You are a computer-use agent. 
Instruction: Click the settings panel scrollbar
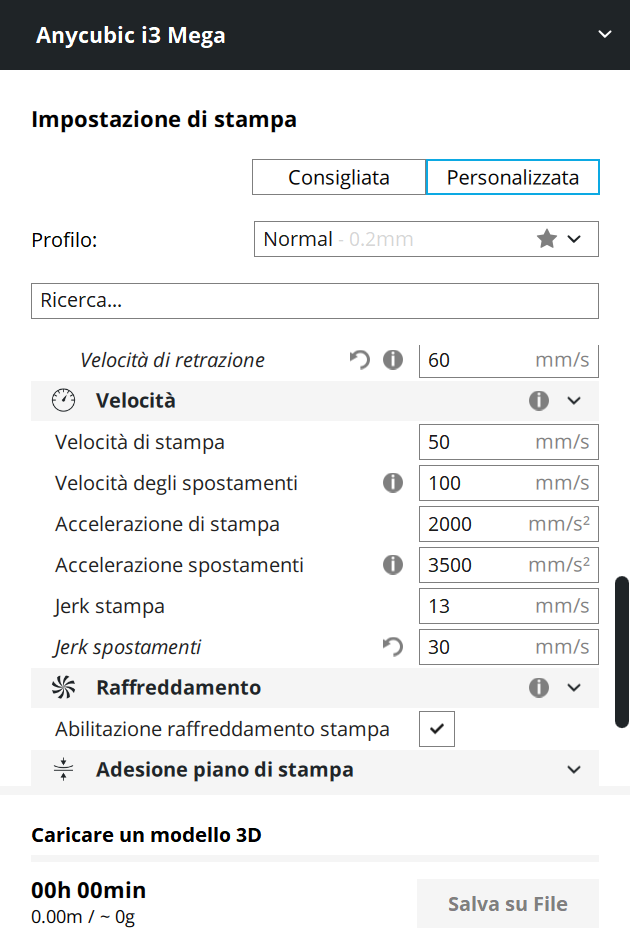click(x=622, y=650)
